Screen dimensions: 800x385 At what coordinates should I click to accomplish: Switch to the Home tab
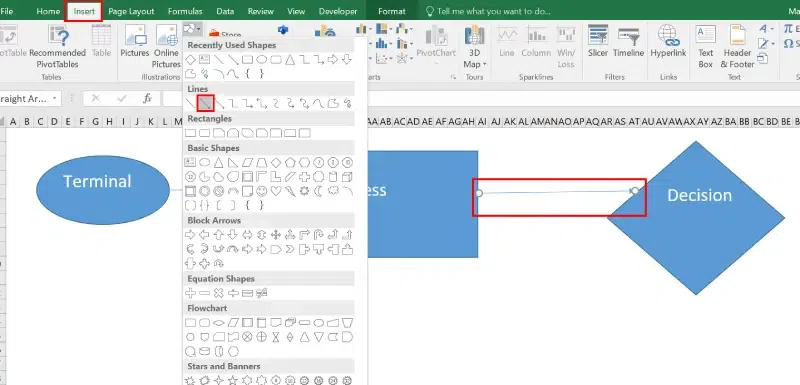[48, 11]
